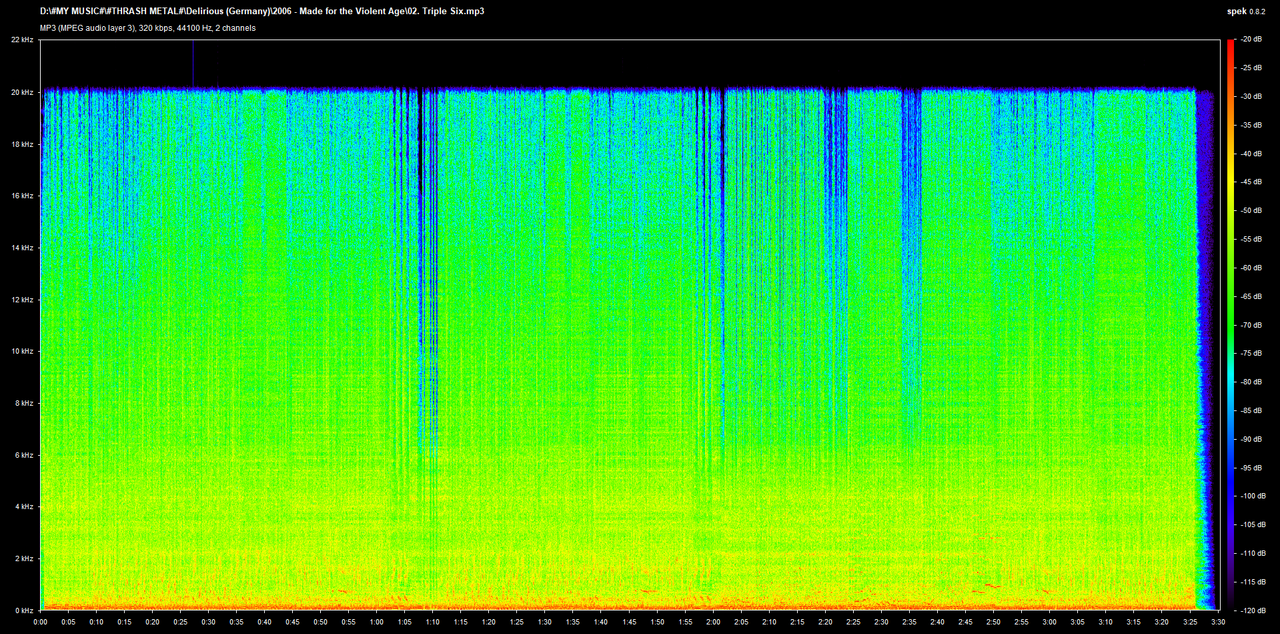Click the 18 kHz frequency axis label

point(23,144)
